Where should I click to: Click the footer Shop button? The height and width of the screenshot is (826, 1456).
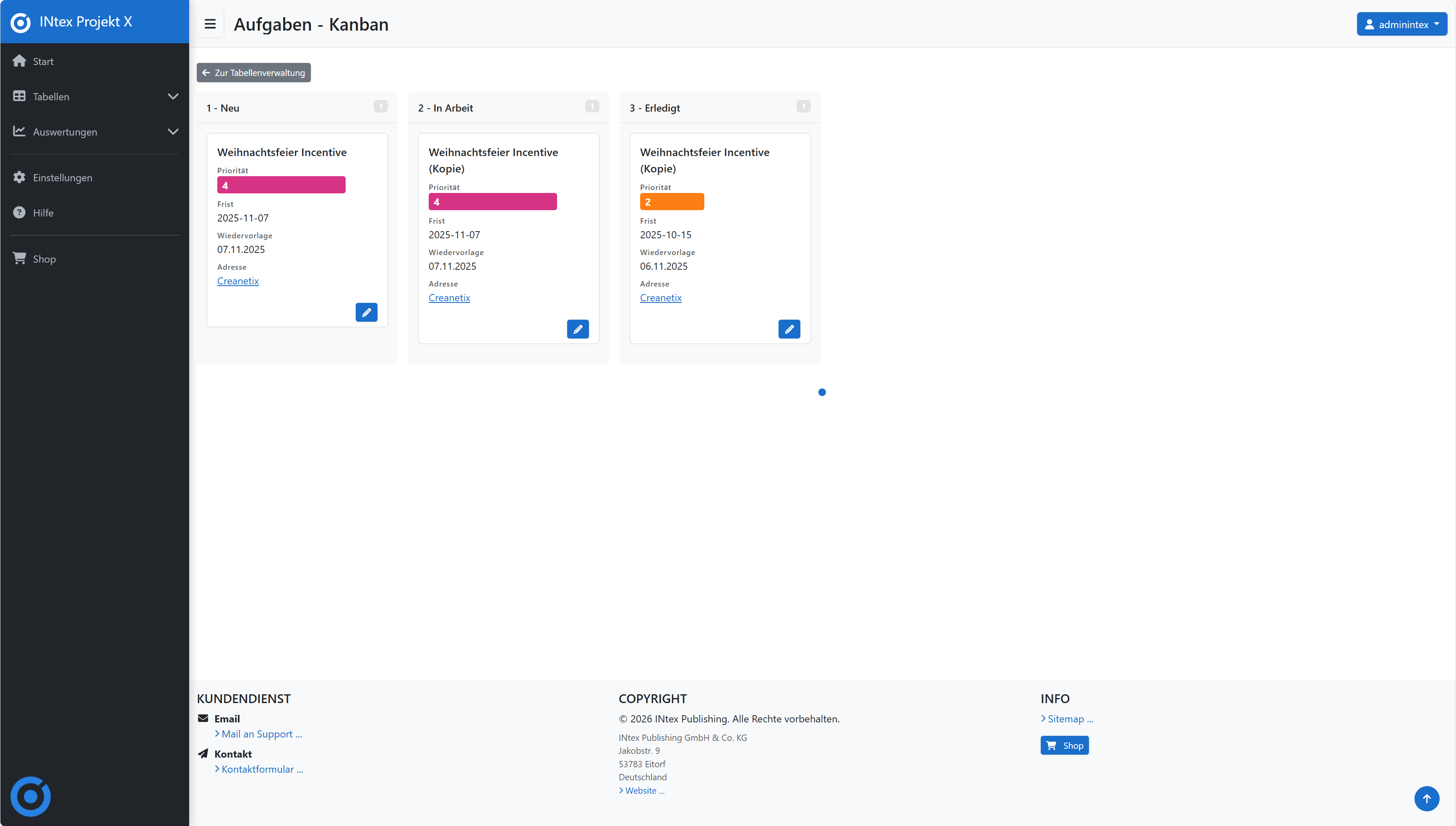[x=1064, y=745]
